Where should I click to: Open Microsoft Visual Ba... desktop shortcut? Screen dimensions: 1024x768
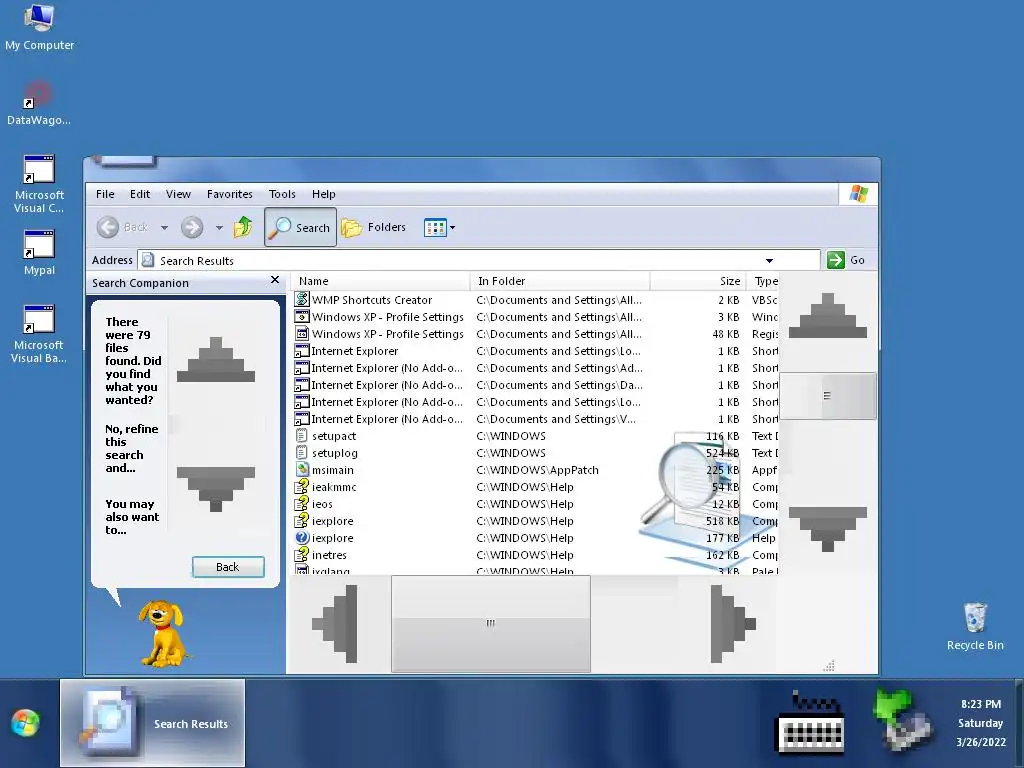pos(39,334)
